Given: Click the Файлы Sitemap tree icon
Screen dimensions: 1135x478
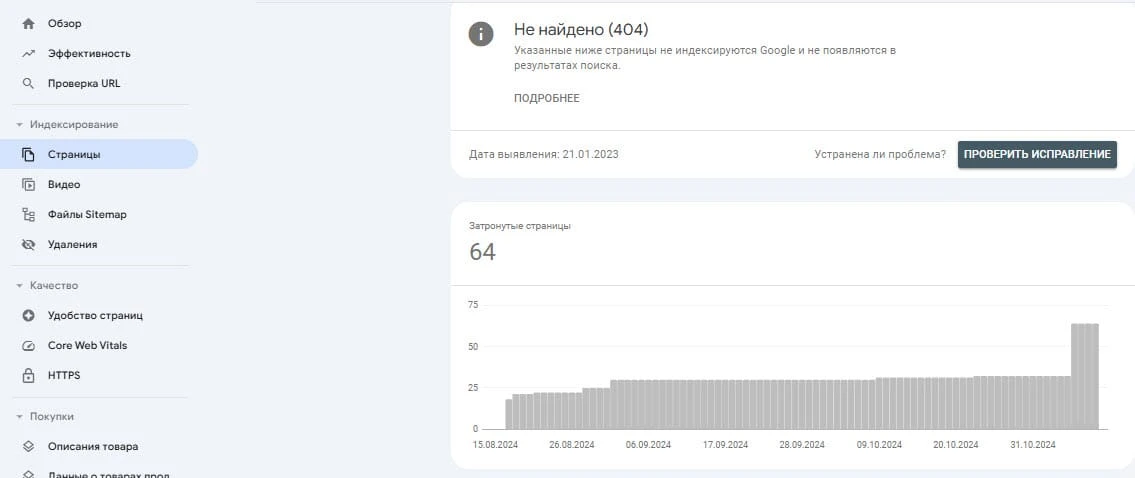Looking at the screenshot, I should pyautogui.click(x=28, y=214).
